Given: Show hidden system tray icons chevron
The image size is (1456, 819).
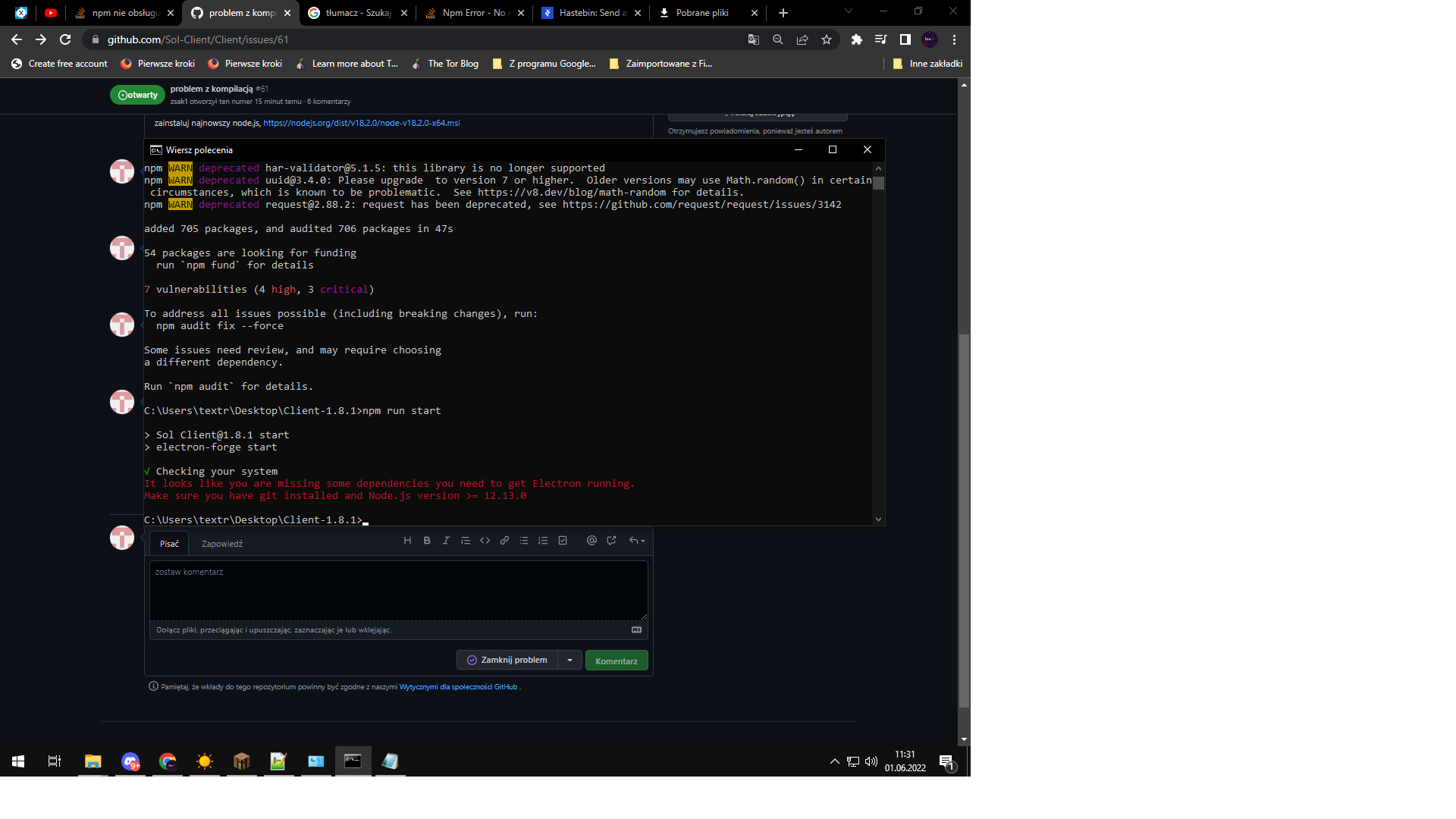Looking at the screenshot, I should point(834,761).
